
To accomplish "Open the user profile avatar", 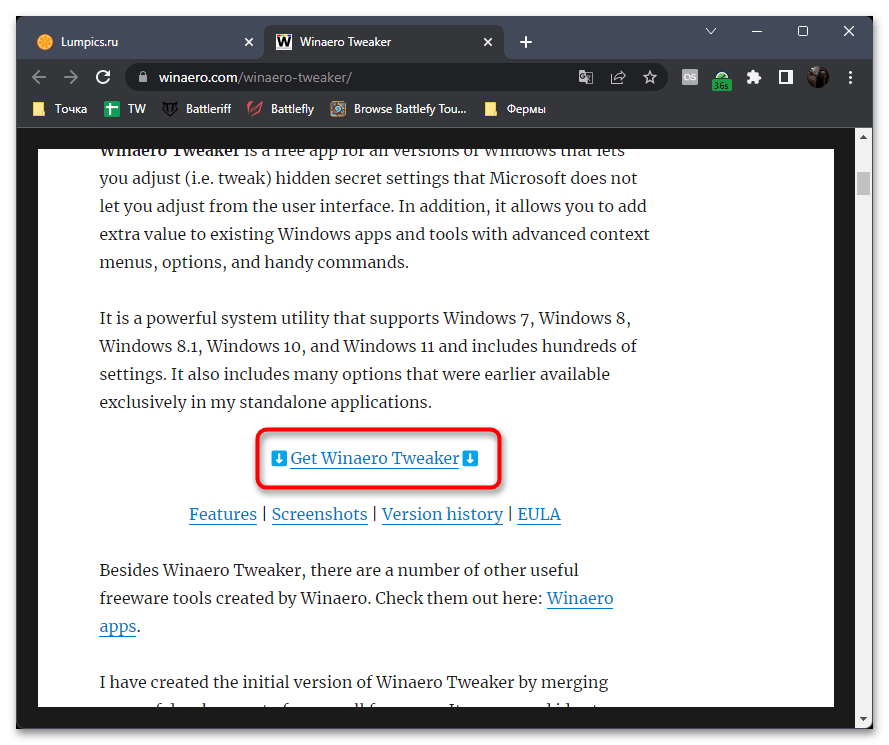I will coord(818,77).
